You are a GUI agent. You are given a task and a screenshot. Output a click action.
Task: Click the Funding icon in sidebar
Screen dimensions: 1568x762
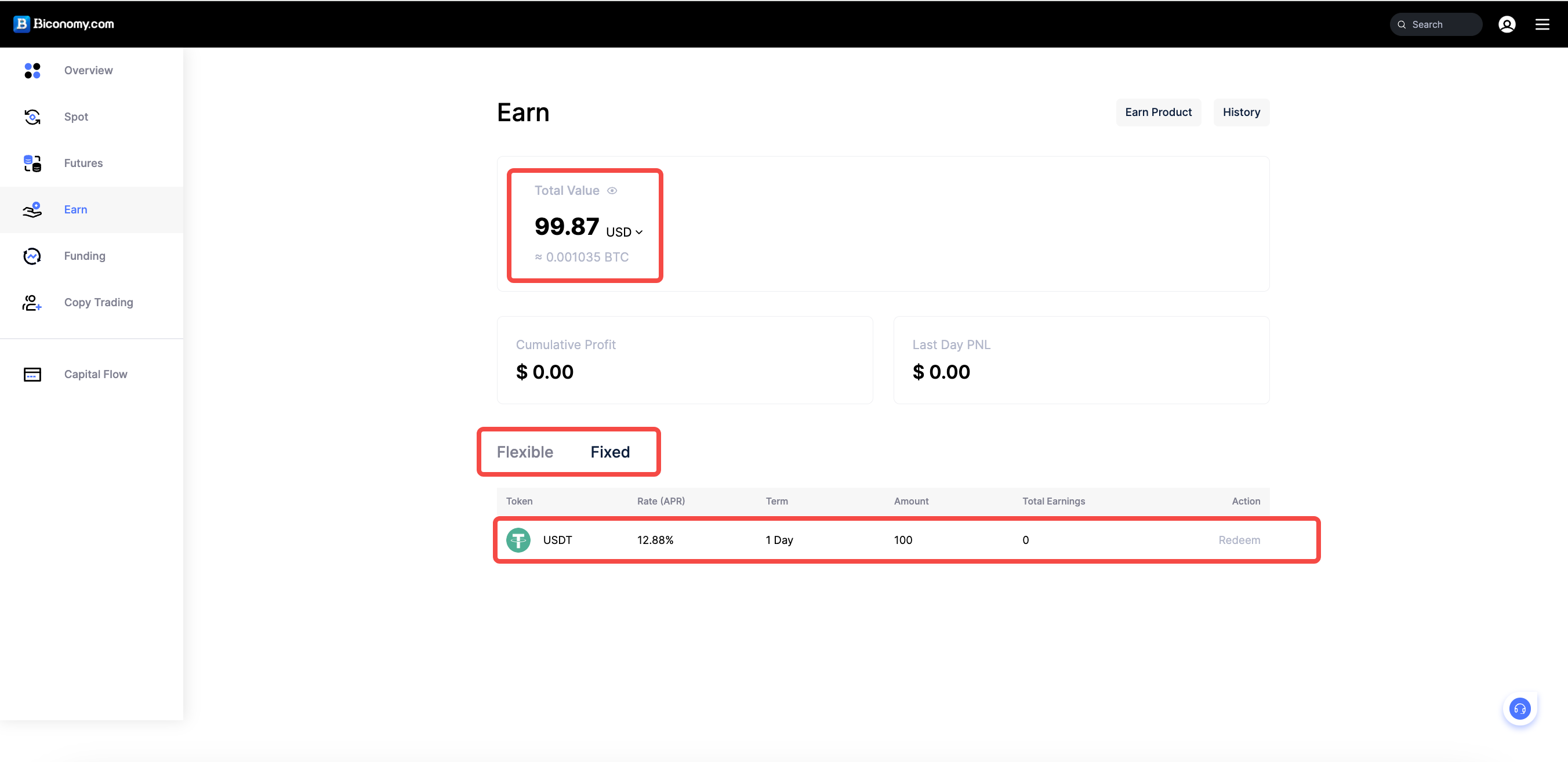pos(32,256)
